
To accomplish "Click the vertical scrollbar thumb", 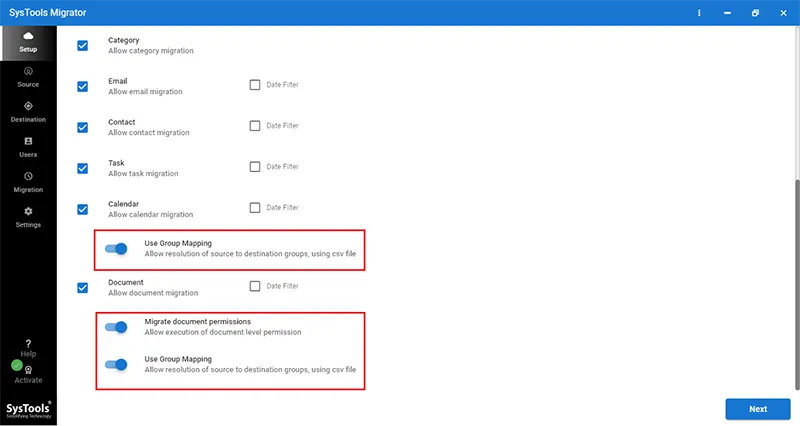I will point(797,285).
